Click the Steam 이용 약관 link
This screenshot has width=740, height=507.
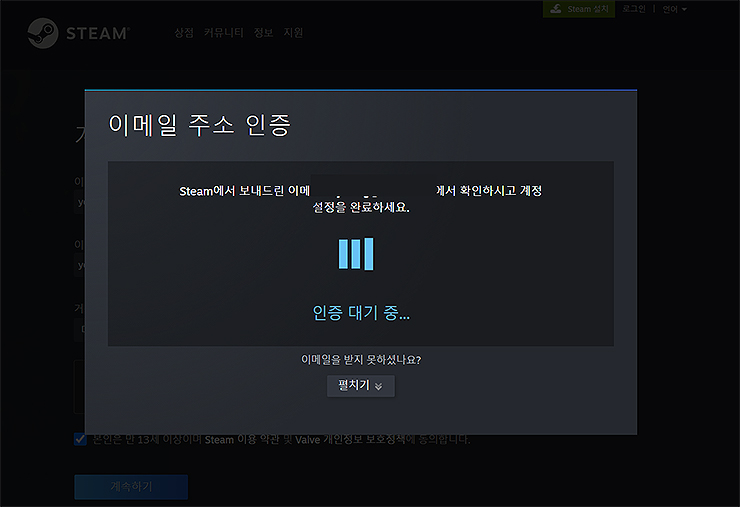tap(242, 439)
